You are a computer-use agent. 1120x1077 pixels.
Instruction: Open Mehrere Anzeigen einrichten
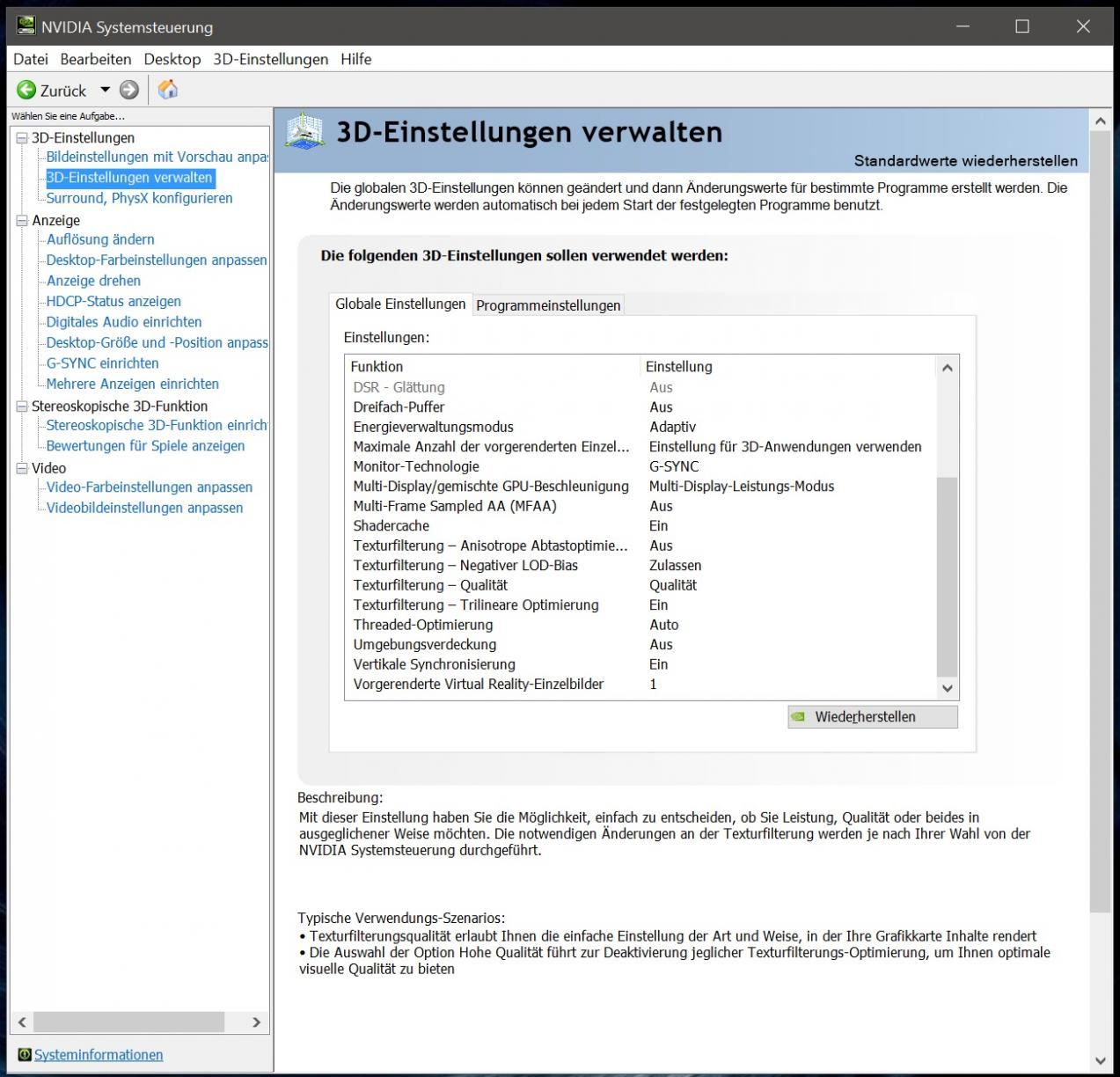point(132,384)
